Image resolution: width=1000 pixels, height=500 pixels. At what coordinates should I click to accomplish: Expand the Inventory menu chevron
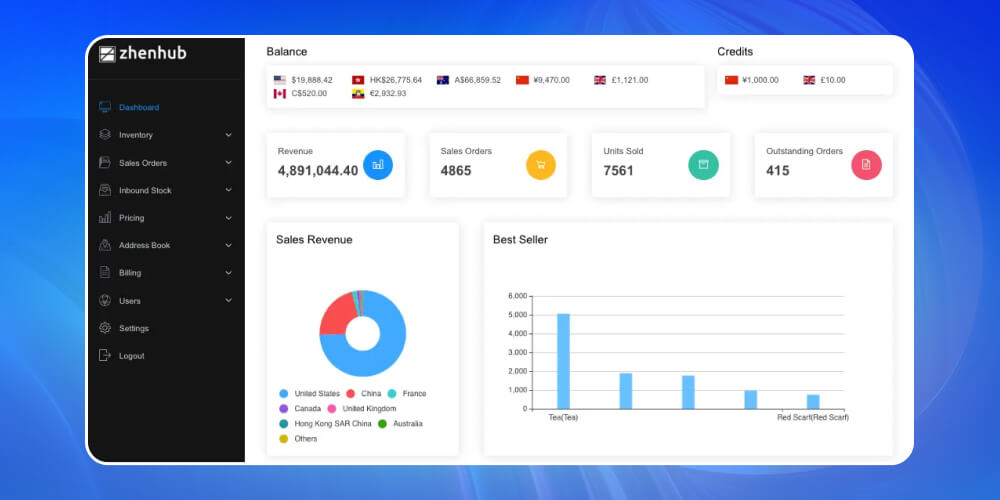[x=229, y=135]
